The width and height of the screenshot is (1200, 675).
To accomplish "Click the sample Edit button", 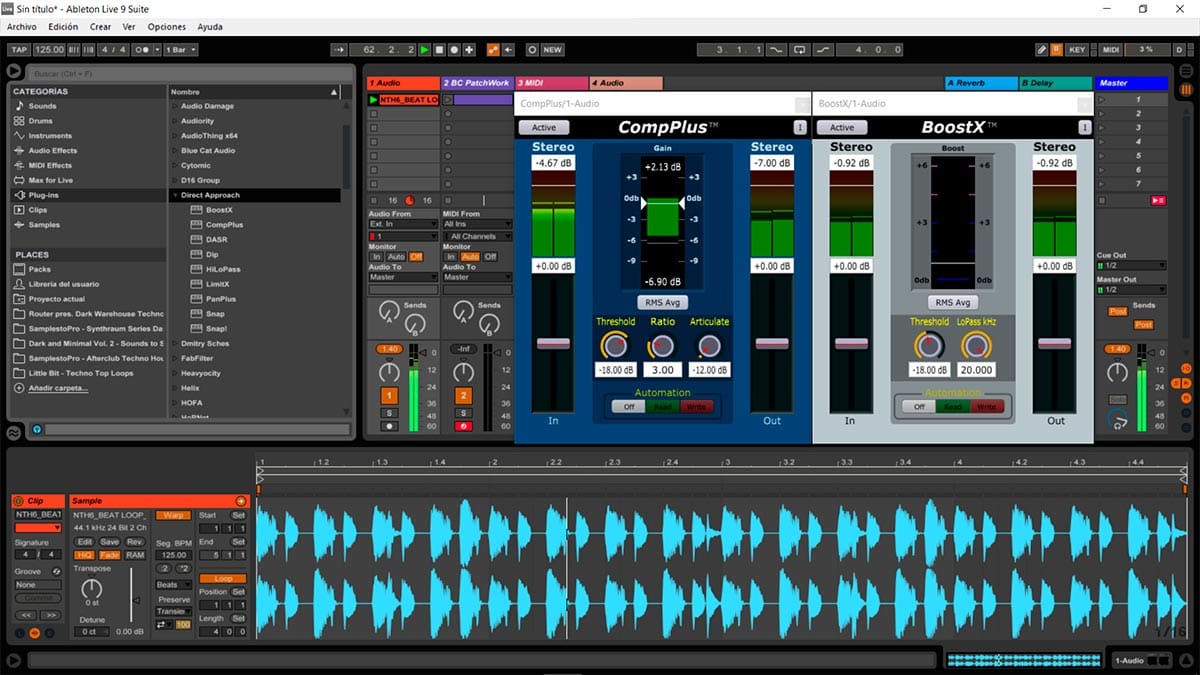I will (85, 542).
